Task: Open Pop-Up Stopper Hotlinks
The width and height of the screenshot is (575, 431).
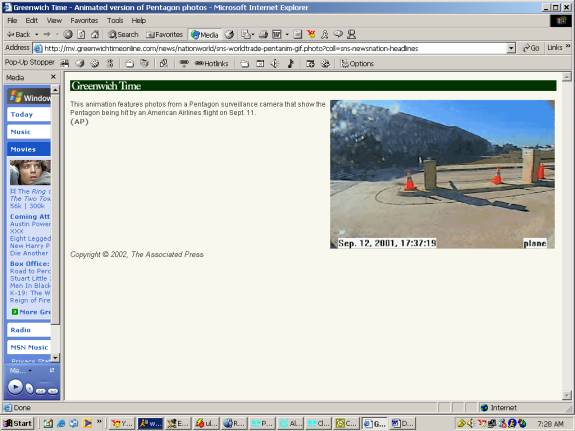Action: pyautogui.click(x=211, y=63)
